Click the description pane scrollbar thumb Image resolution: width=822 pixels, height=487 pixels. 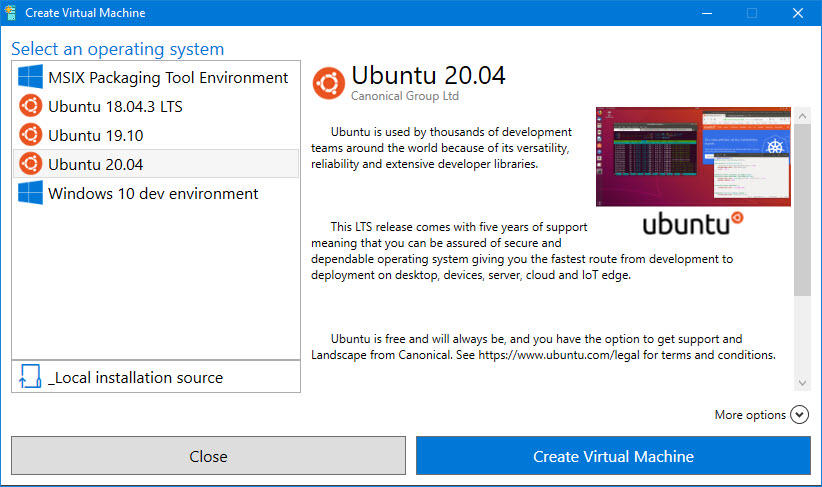click(802, 205)
